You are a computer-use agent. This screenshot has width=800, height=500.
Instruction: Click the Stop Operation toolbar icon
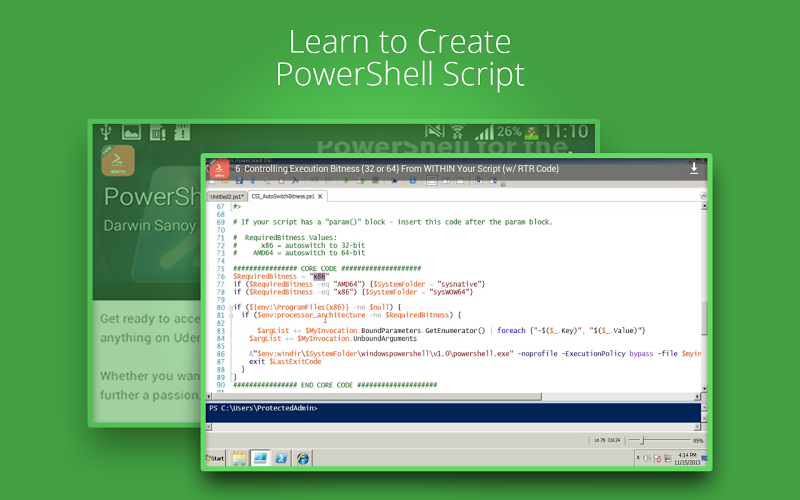(x=376, y=180)
